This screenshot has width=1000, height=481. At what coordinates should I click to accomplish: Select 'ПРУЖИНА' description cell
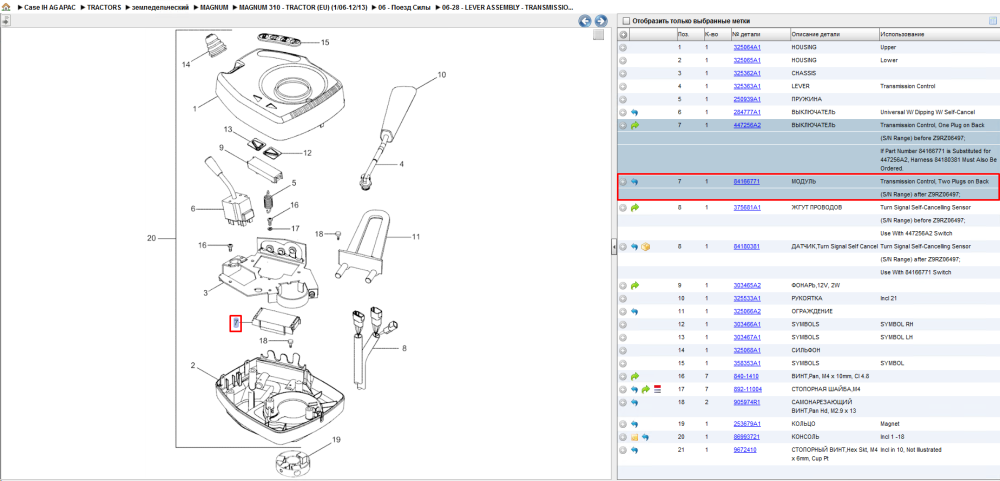click(807, 100)
